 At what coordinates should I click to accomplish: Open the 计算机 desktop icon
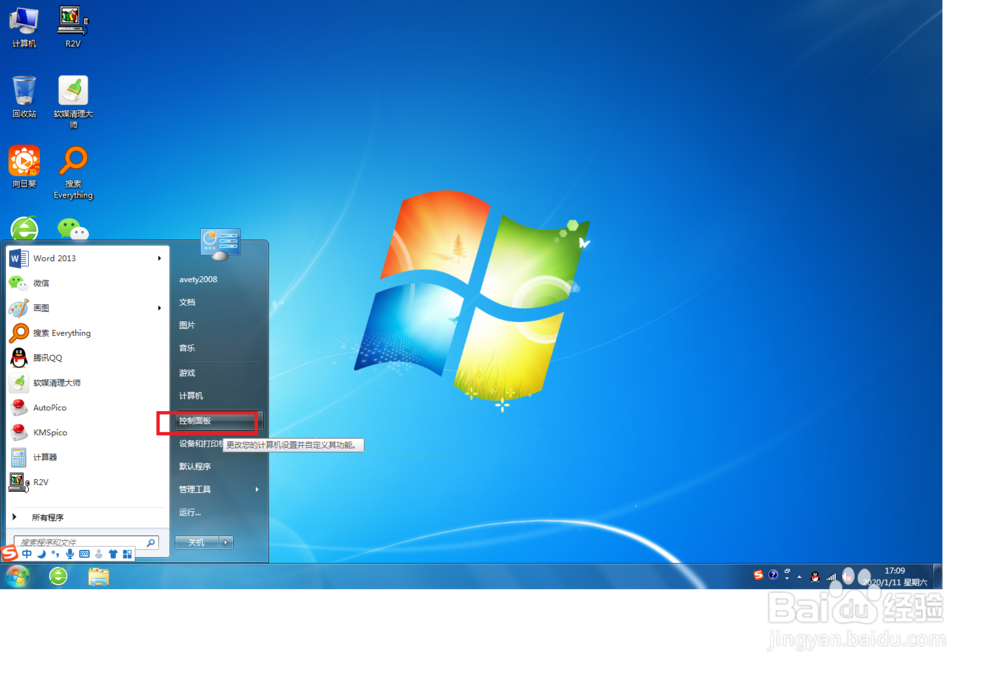tap(24, 27)
